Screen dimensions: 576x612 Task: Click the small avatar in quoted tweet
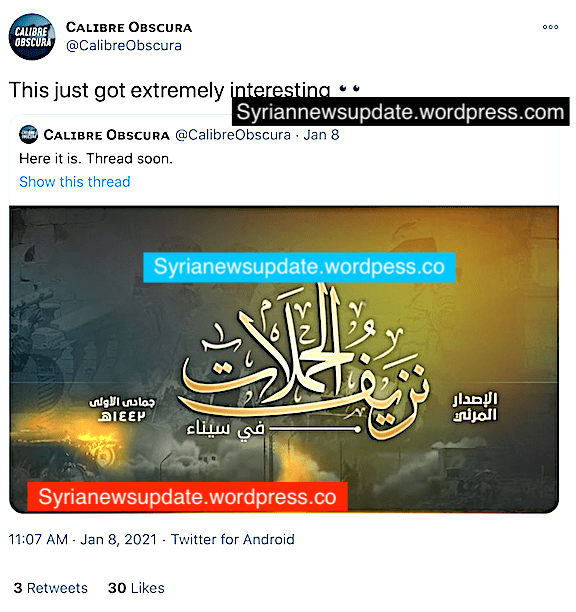click(x=28, y=135)
